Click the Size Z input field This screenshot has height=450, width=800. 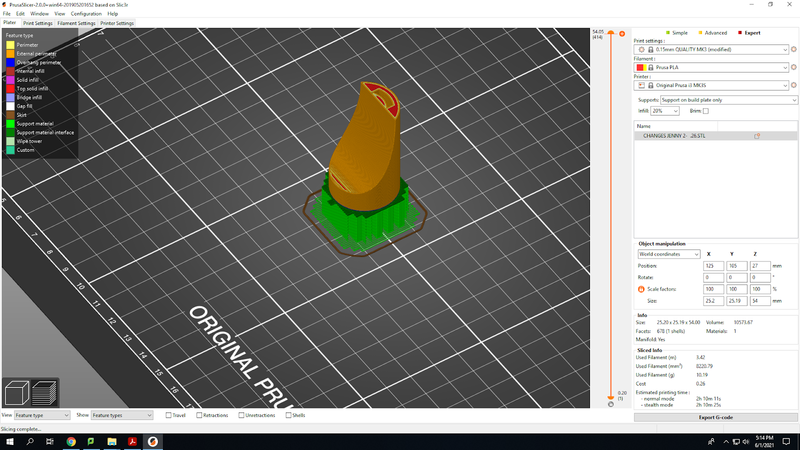point(760,301)
